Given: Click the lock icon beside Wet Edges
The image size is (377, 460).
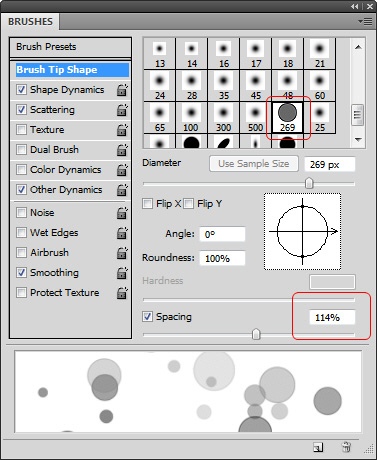Looking at the screenshot, I should 122,233.
